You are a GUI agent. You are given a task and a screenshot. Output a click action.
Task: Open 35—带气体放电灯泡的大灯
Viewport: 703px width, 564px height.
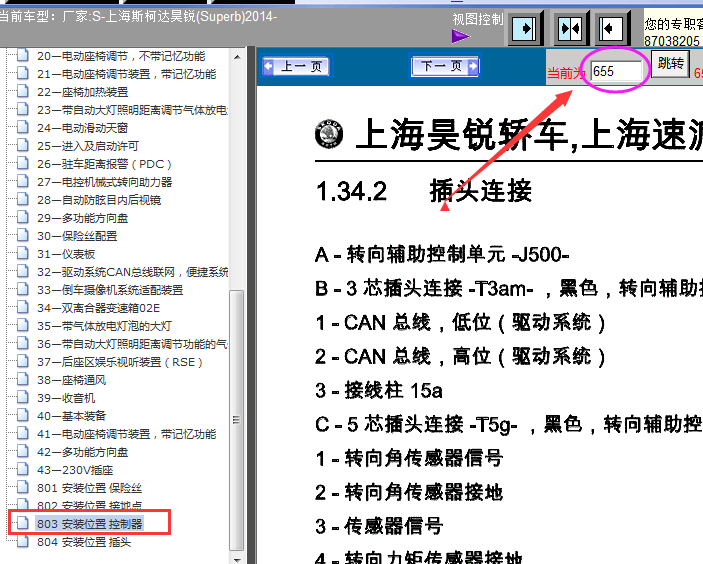click(104, 326)
